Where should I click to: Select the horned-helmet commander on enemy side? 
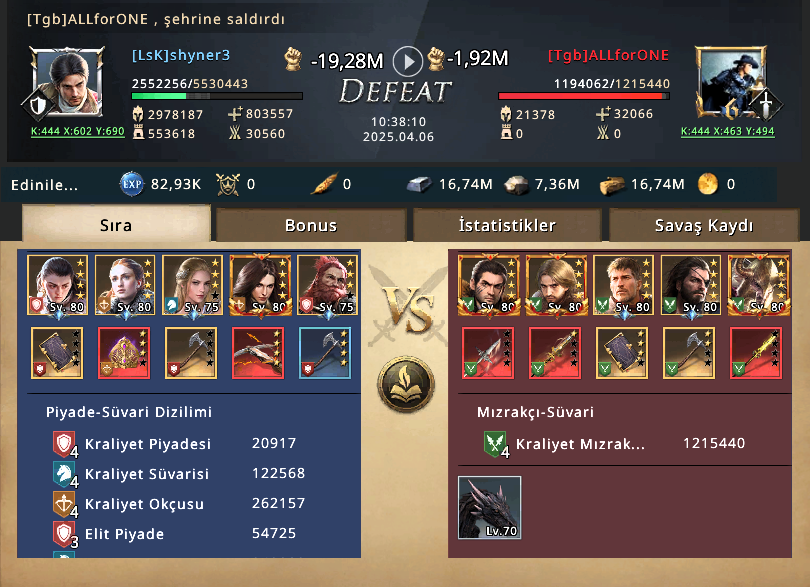pos(758,285)
